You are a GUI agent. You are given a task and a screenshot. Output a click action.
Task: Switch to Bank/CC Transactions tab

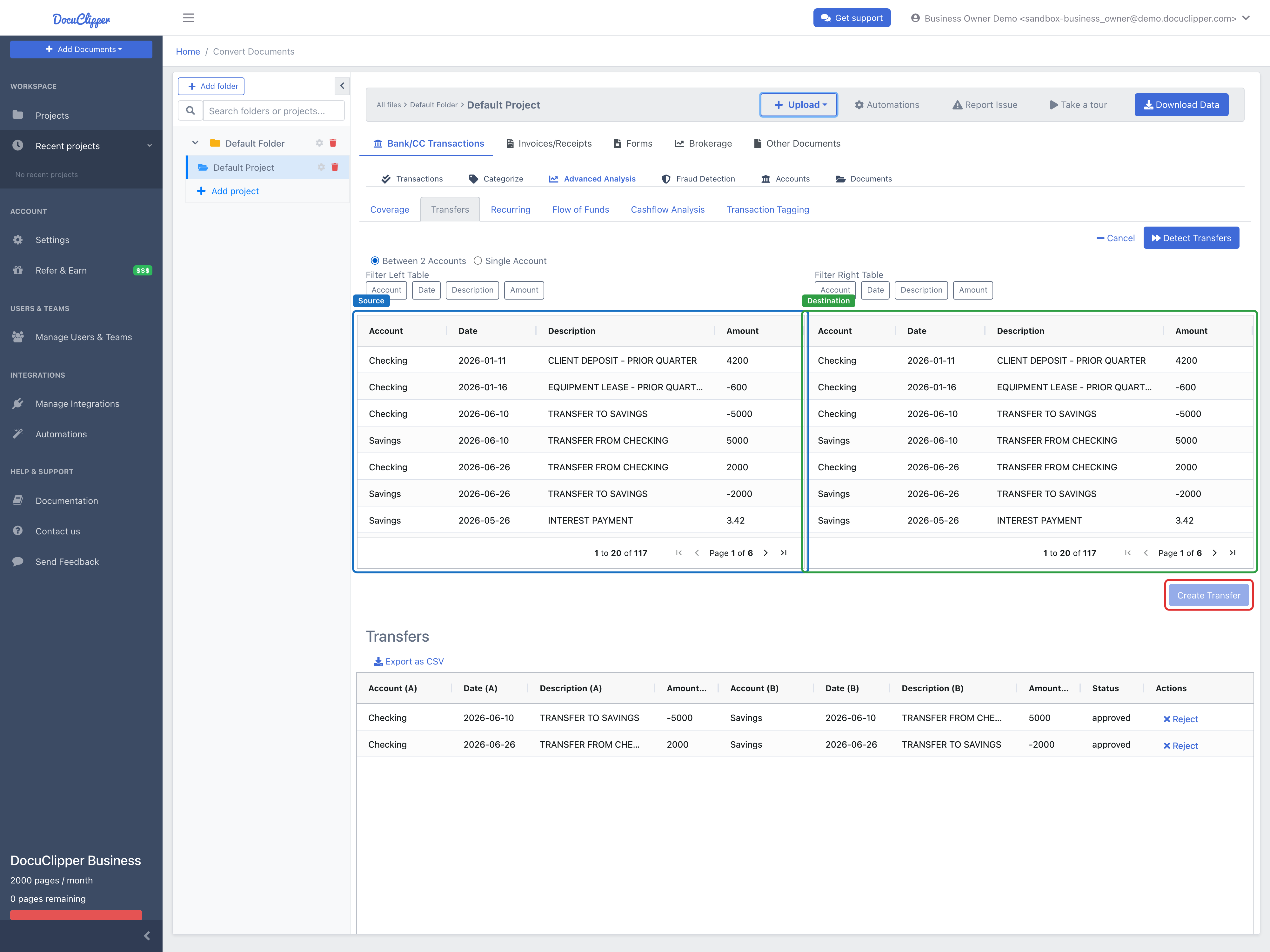428,143
